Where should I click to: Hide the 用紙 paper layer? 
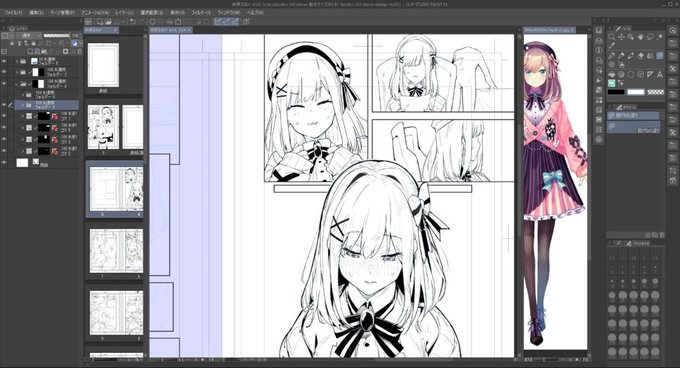[4, 162]
